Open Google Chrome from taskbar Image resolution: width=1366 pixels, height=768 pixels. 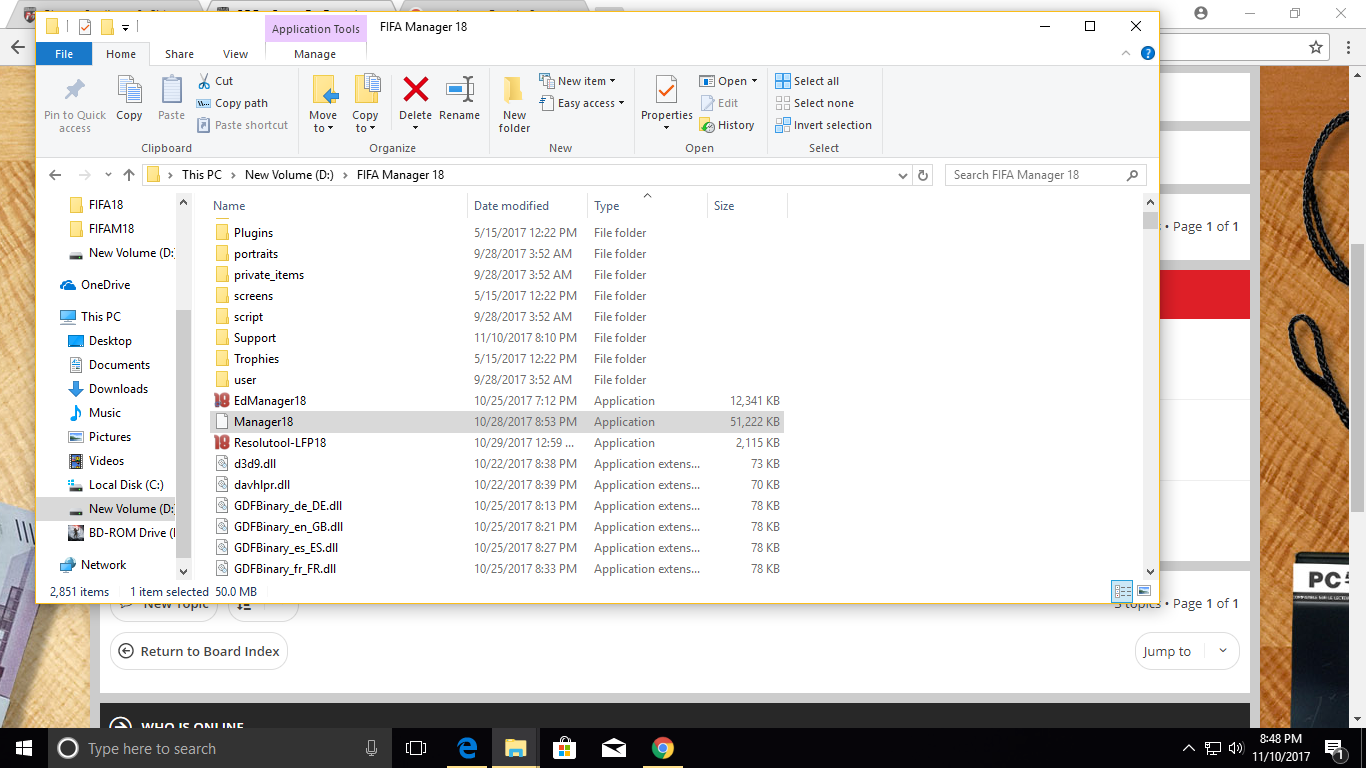[x=662, y=748]
